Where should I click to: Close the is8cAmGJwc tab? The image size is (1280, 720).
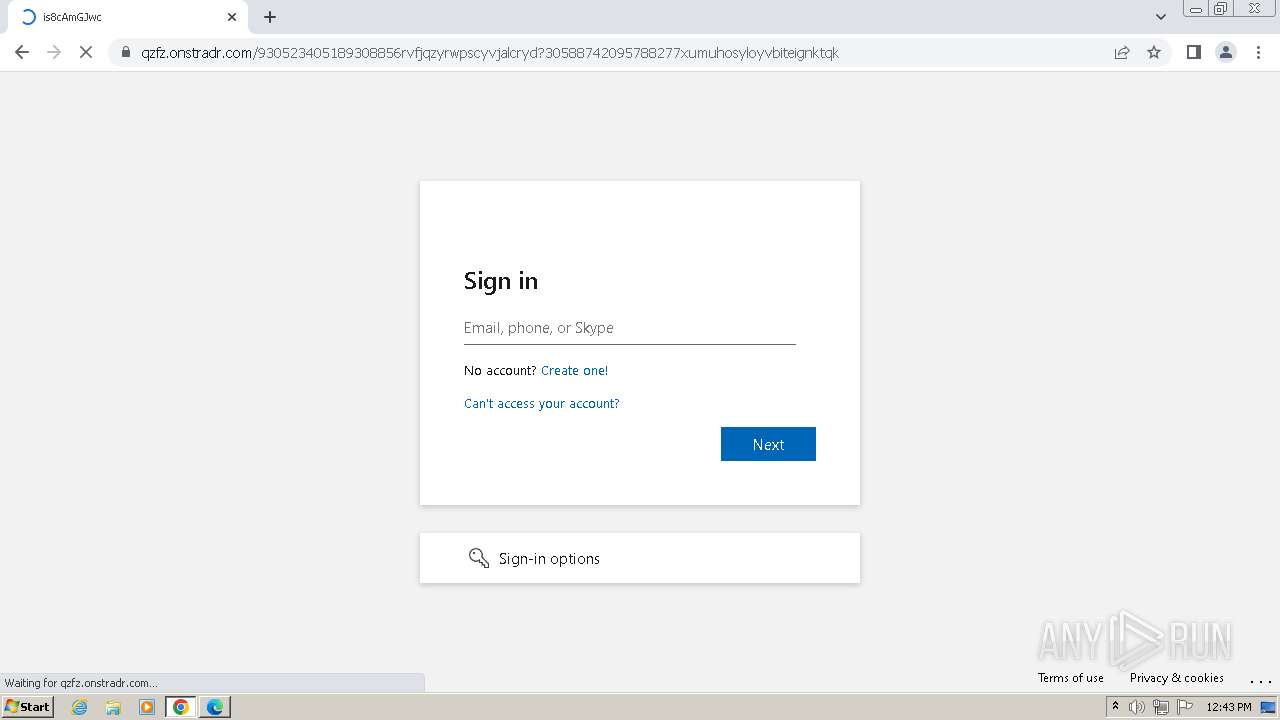232,17
